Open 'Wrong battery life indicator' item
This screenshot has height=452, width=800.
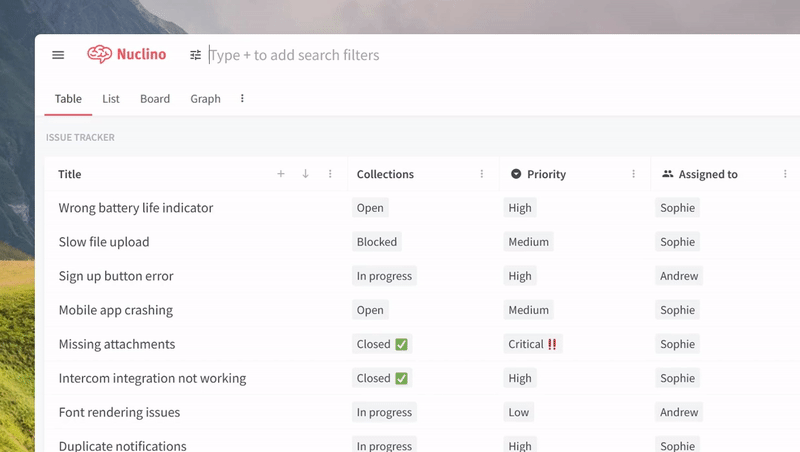click(136, 208)
